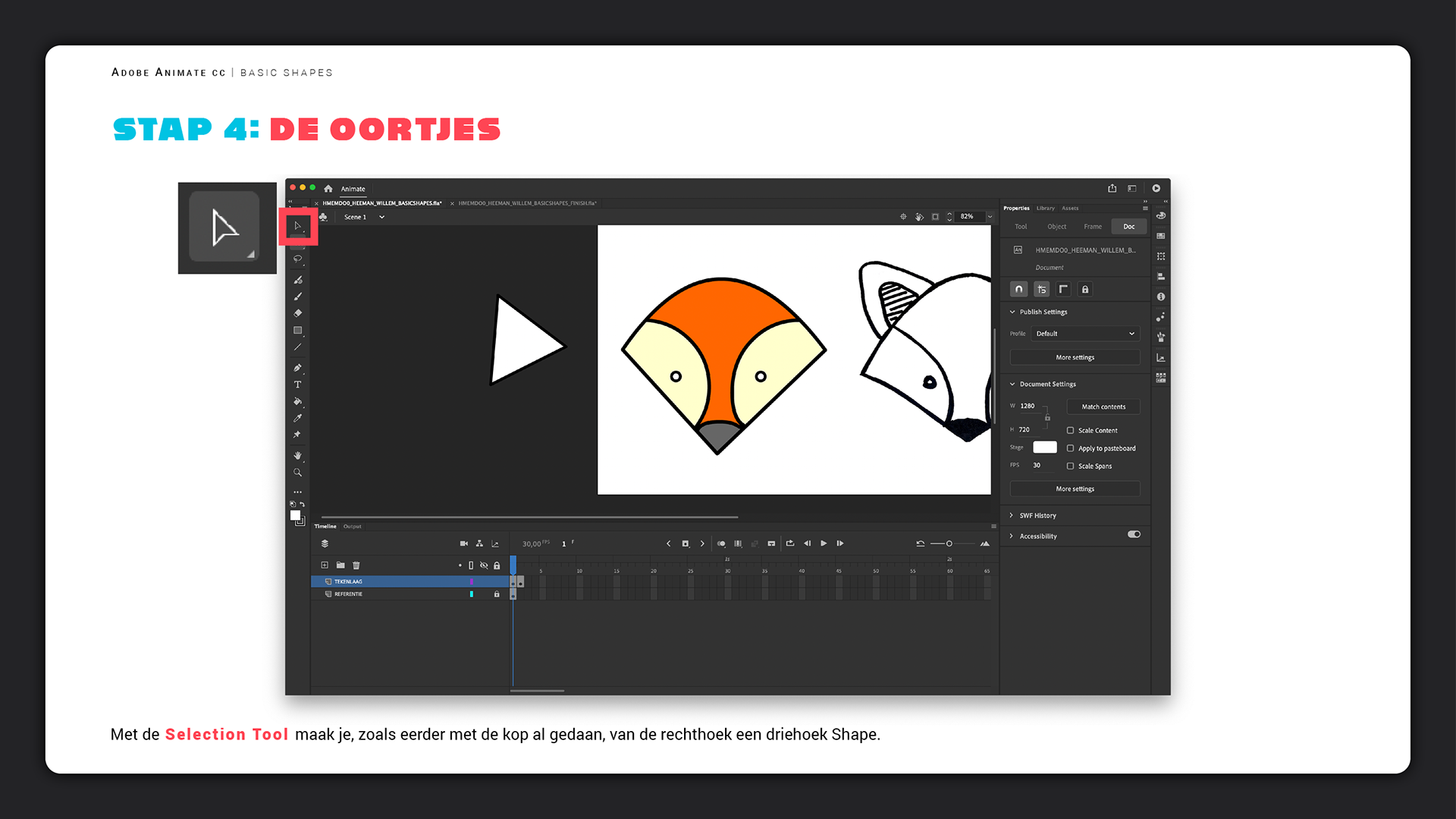Image resolution: width=1456 pixels, height=819 pixels.
Task: Open the Stage color swatch
Action: point(1044,447)
